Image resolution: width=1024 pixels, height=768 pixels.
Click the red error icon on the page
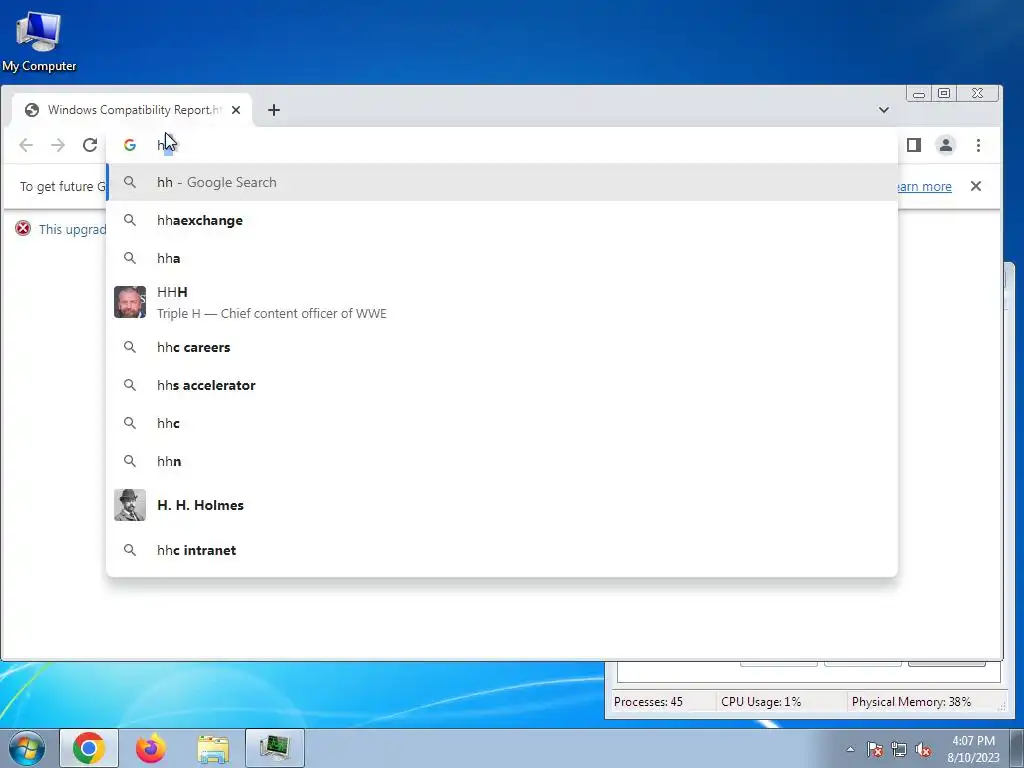tap(23, 229)
